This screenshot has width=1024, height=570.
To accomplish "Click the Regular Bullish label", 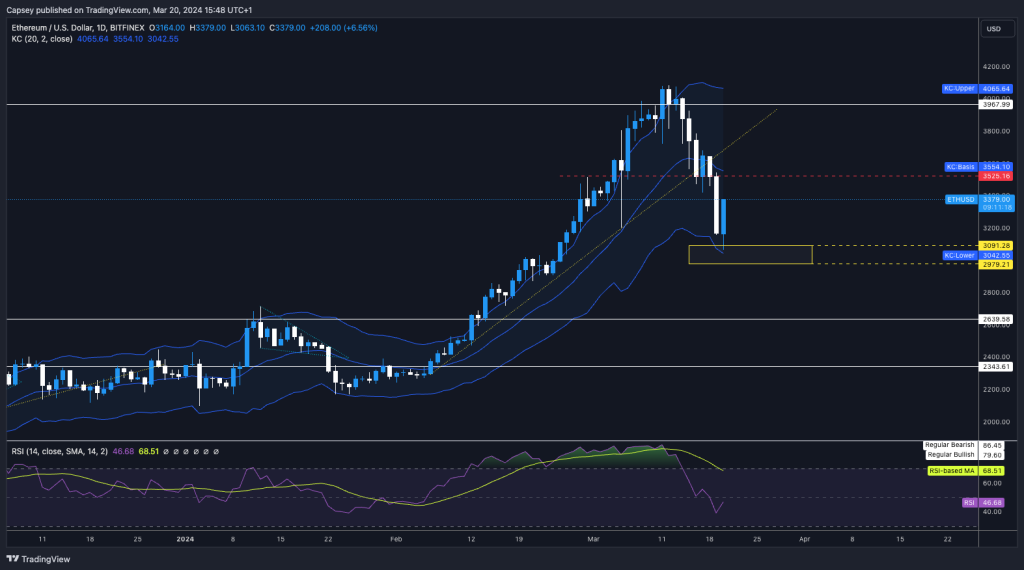I will point(949,454).
